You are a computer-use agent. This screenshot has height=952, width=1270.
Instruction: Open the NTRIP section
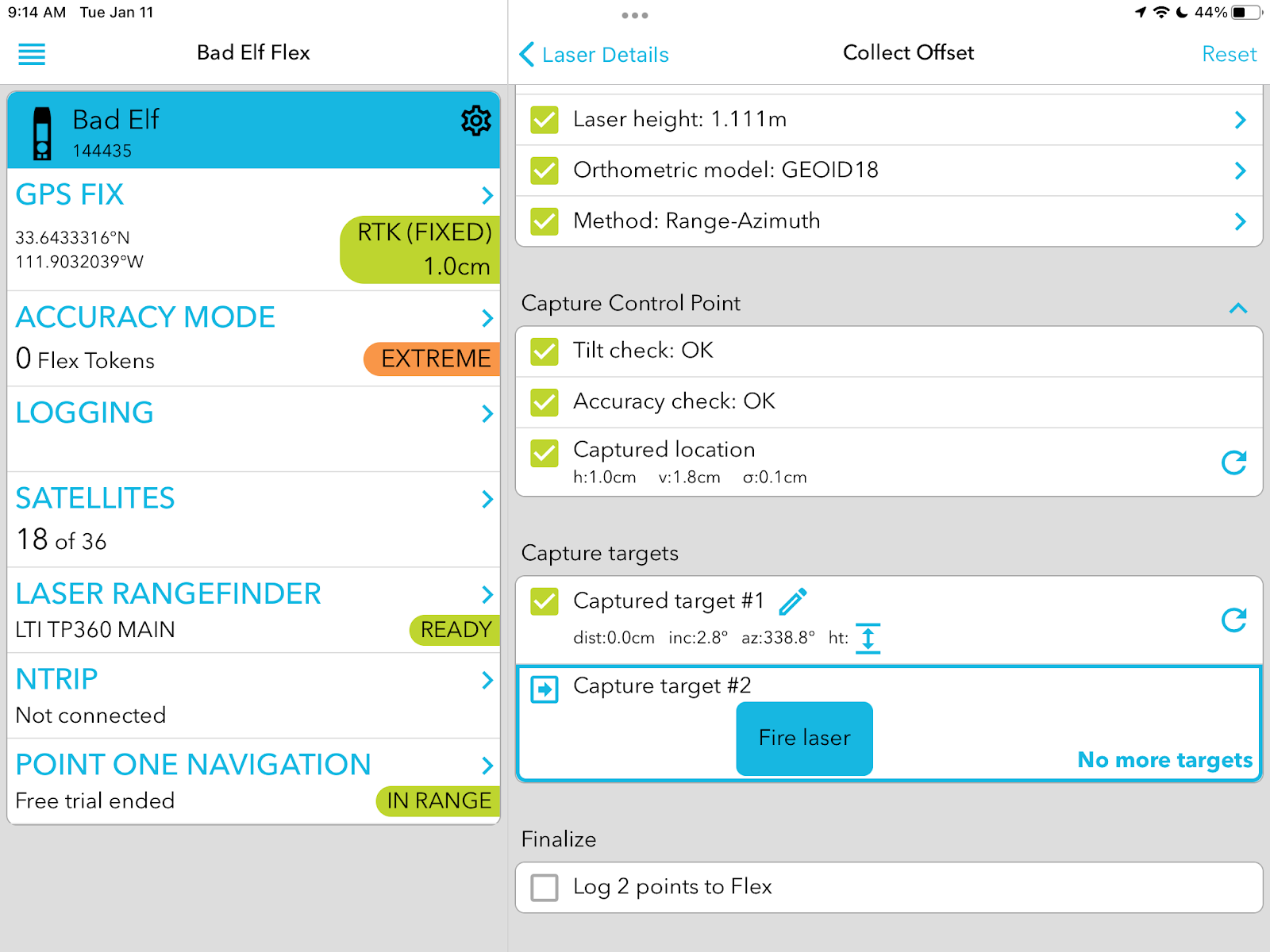(x=254, y=696)
